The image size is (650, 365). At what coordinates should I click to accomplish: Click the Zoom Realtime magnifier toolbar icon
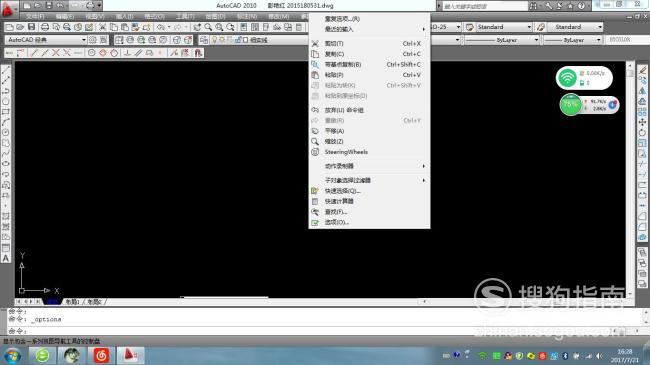[x=208, y=27]
